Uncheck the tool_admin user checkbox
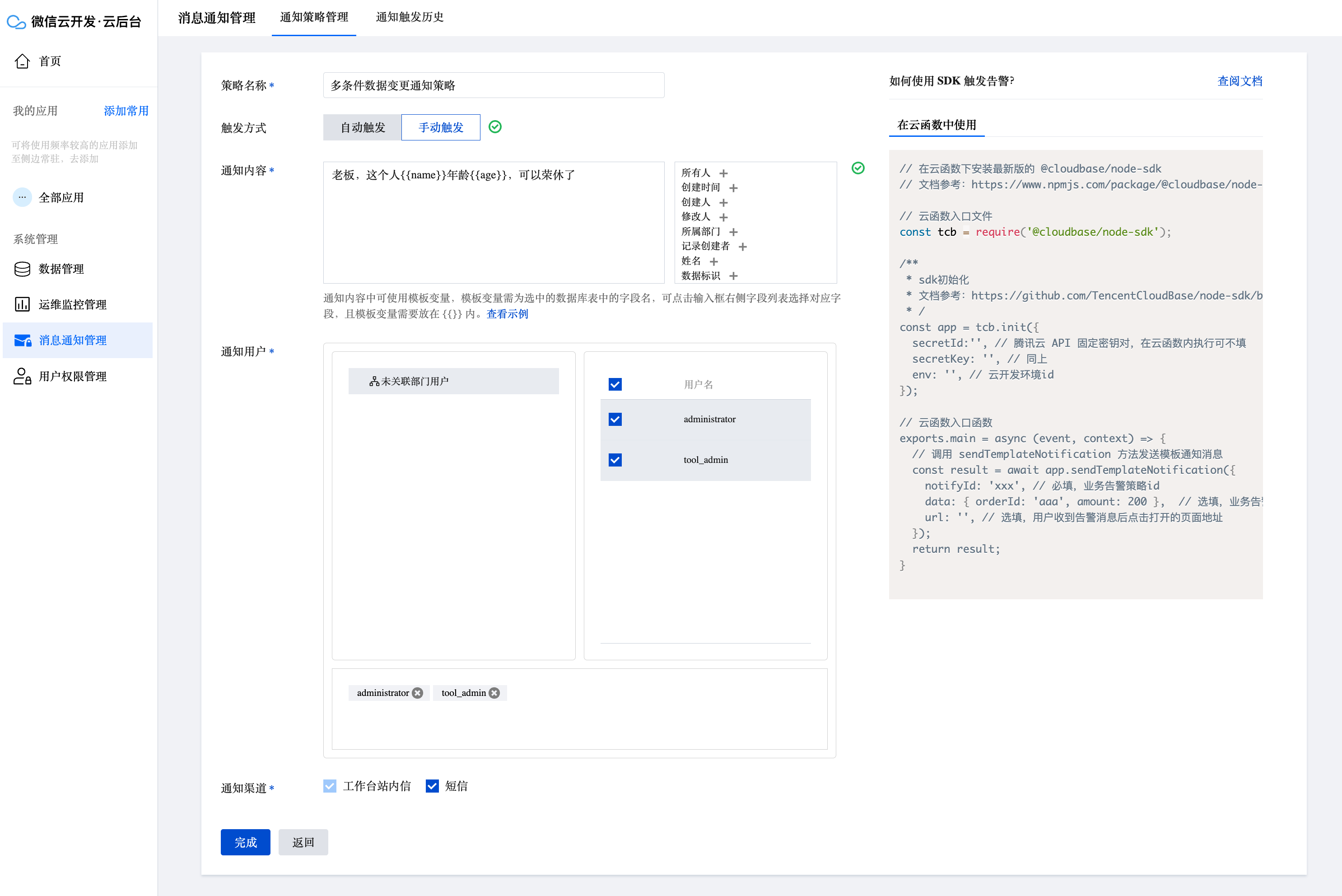Viewport: 1342px width, 896px height. coord(615,460)
